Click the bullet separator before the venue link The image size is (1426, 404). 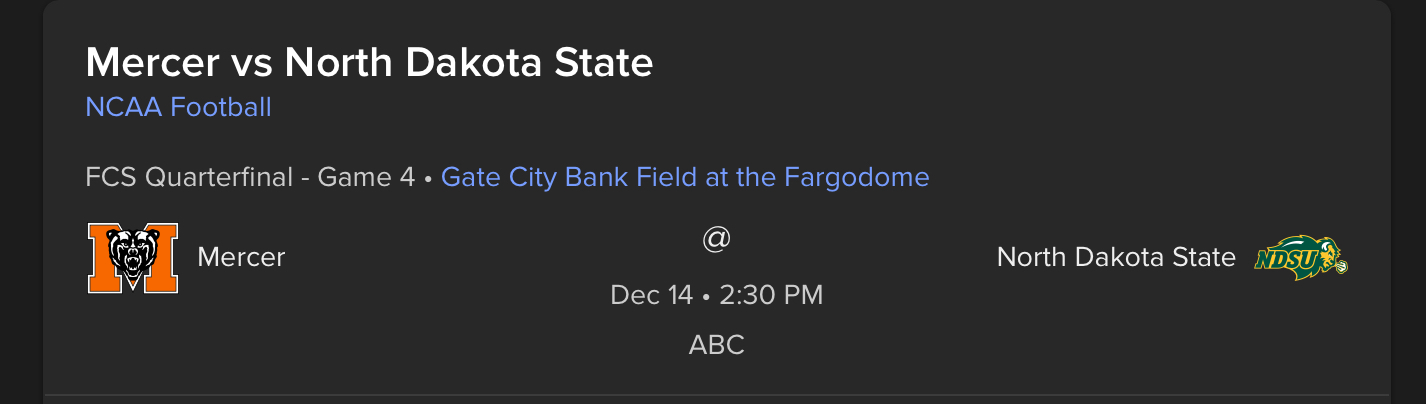click(428, 178)
